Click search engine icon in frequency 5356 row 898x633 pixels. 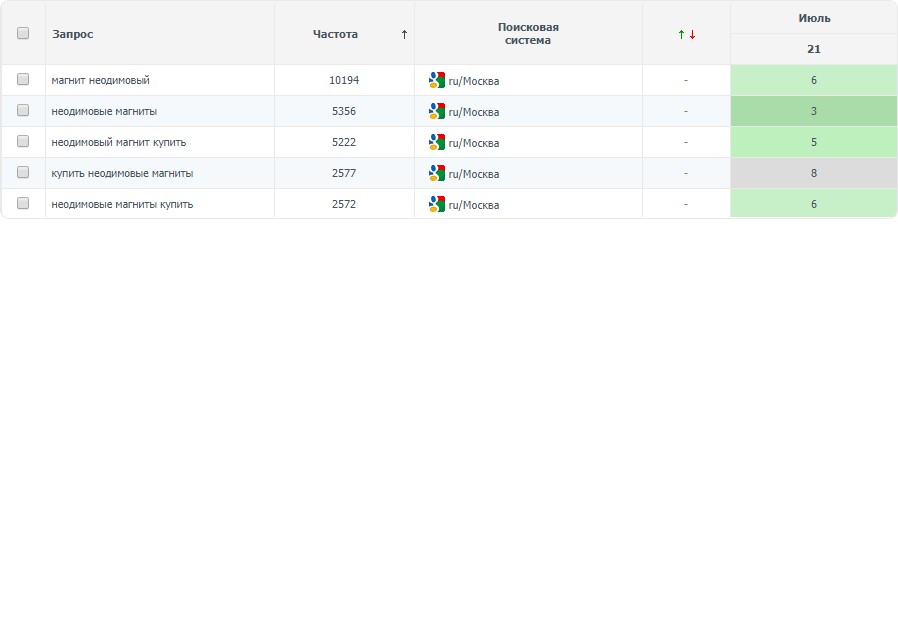click(x=437, y=111)
